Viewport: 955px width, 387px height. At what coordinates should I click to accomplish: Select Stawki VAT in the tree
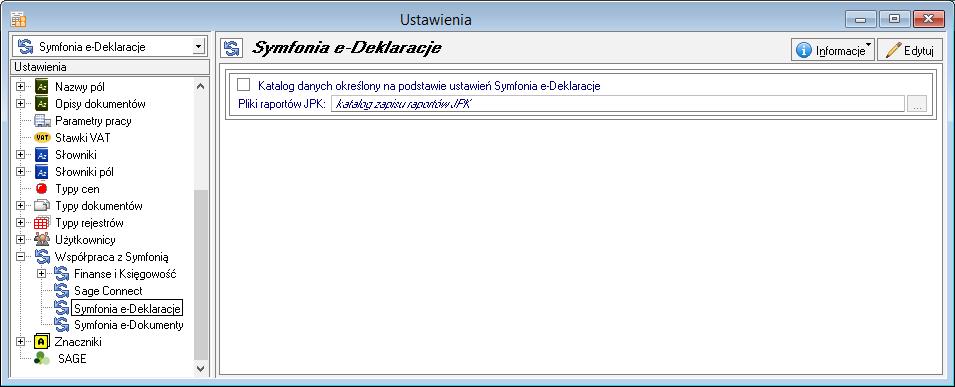(83, 138)
